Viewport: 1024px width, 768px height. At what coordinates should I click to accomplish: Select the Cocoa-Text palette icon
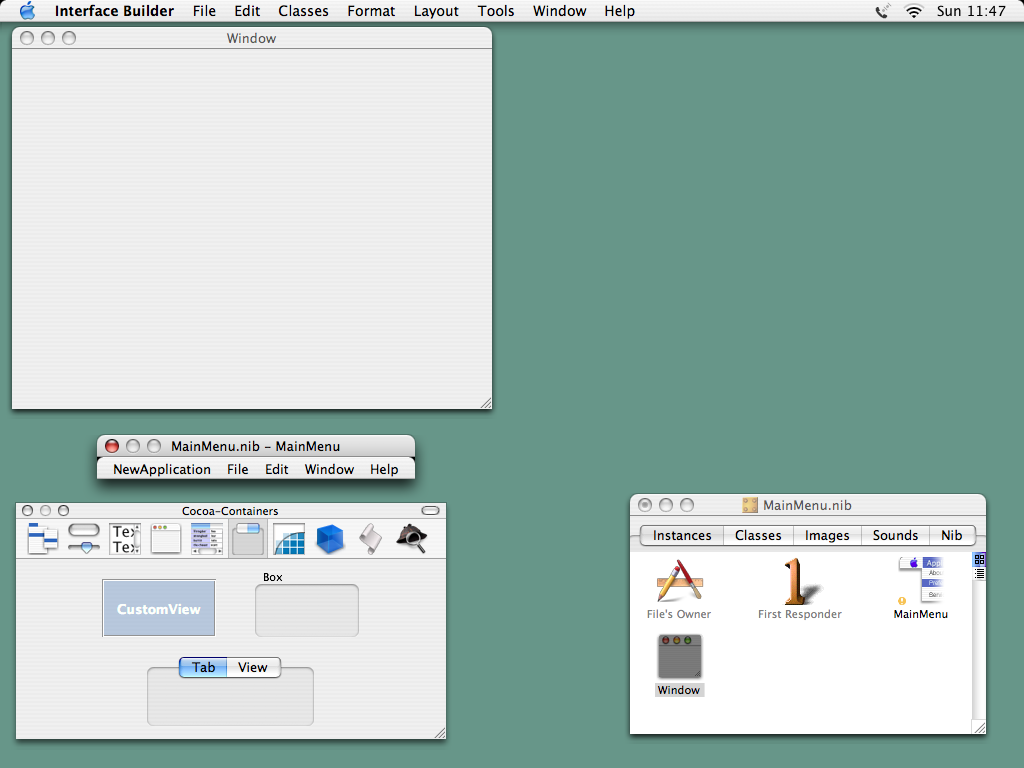[125, 539]
